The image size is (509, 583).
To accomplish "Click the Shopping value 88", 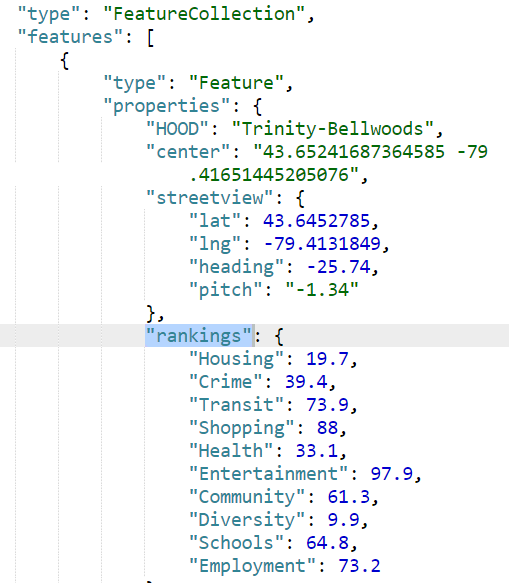I will coord(327,428).
